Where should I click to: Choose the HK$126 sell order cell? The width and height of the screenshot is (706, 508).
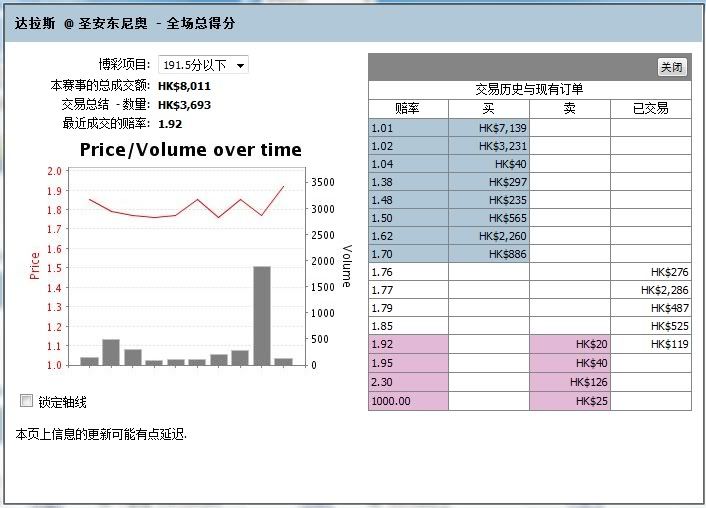tap(569, 381)
